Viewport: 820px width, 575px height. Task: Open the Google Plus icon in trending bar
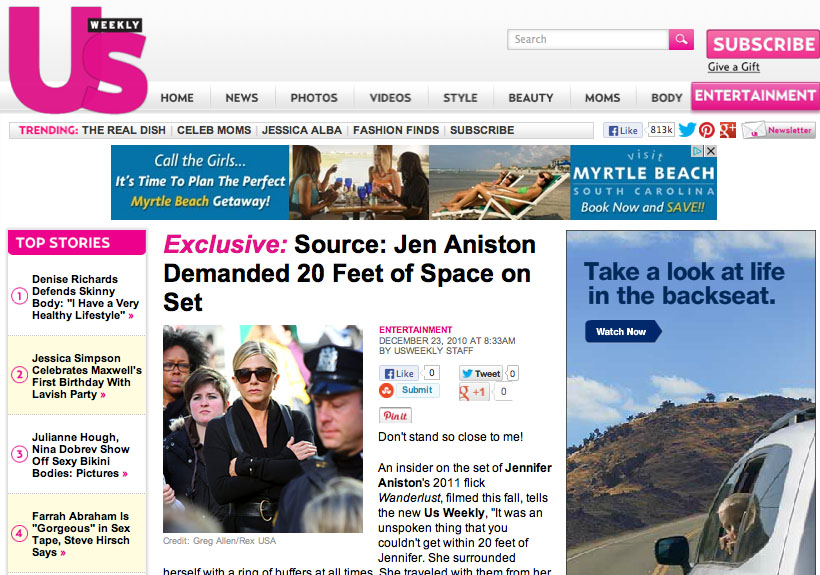tap(727, 130)
